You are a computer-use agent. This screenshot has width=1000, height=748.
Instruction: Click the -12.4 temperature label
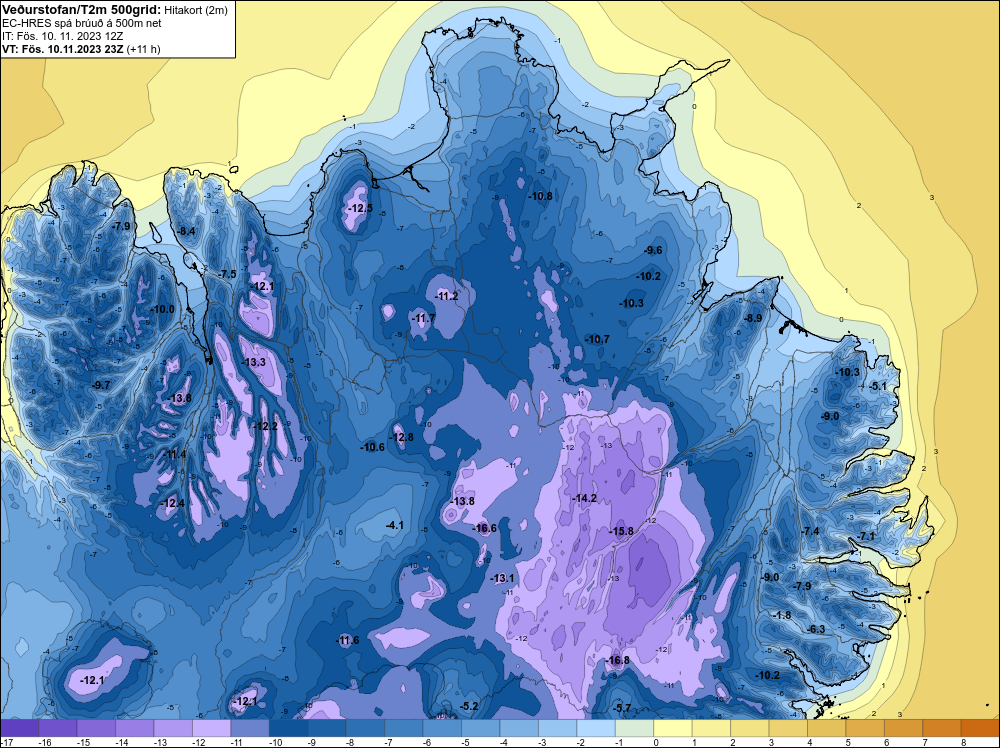pos(172,503)
